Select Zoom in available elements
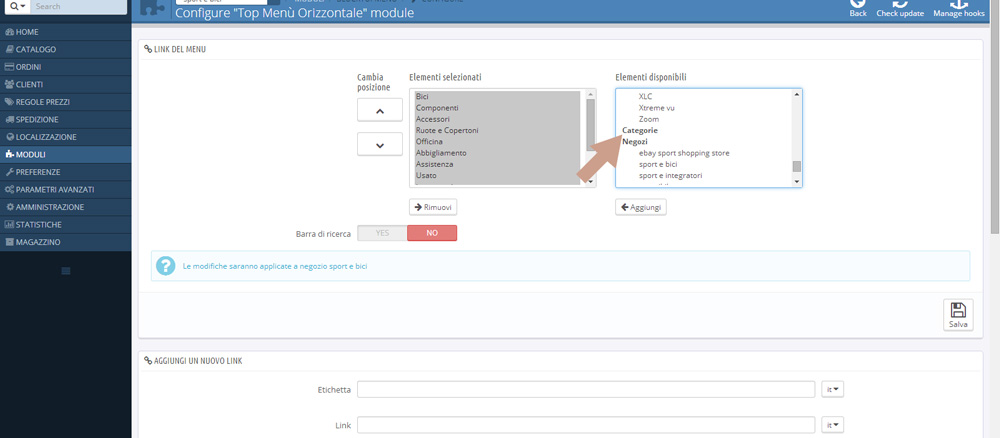Viewport: 1000px width, 438px height. 649,119
